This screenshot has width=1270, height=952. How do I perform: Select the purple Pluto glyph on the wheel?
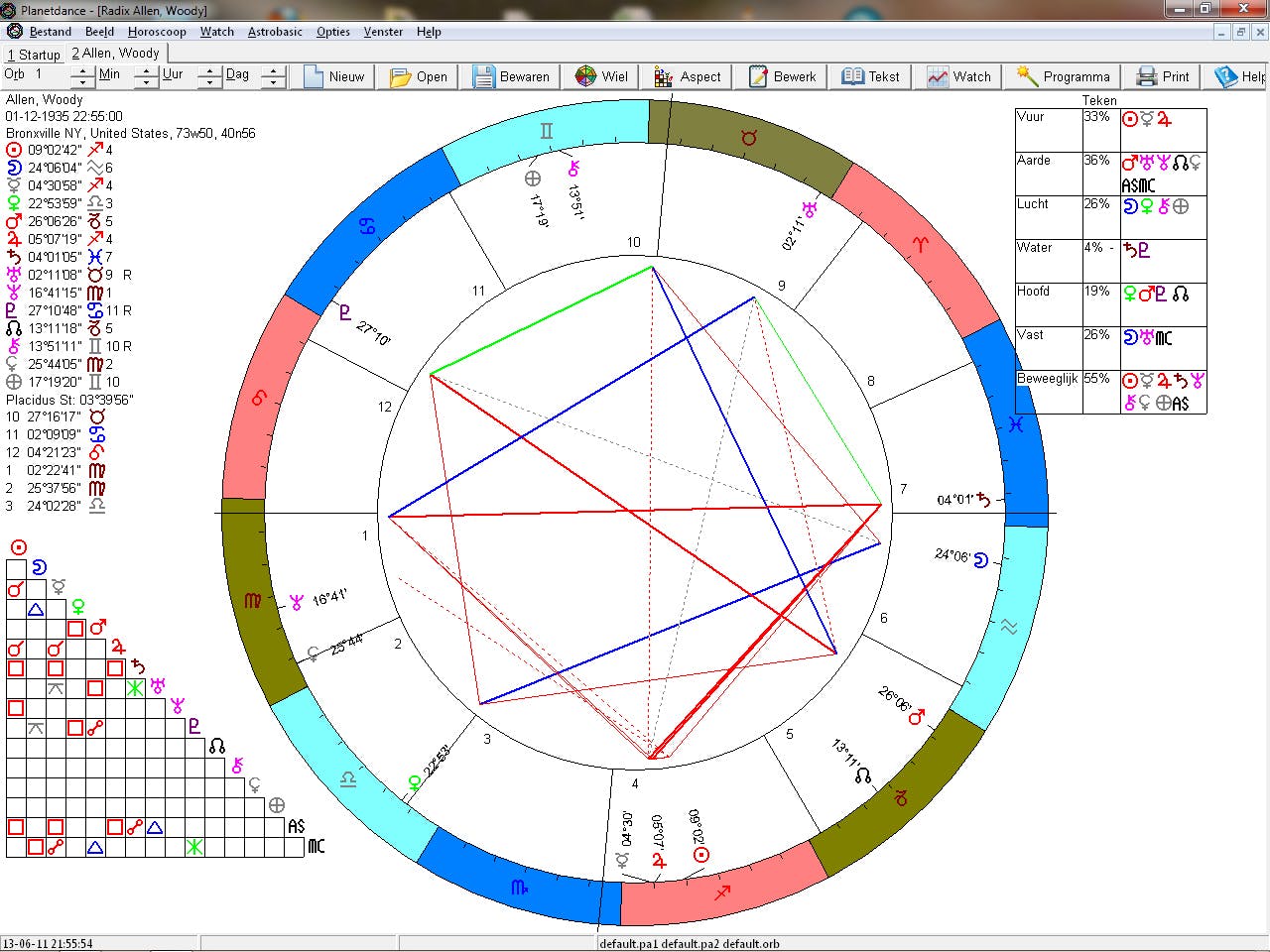[x=344, y=312]
